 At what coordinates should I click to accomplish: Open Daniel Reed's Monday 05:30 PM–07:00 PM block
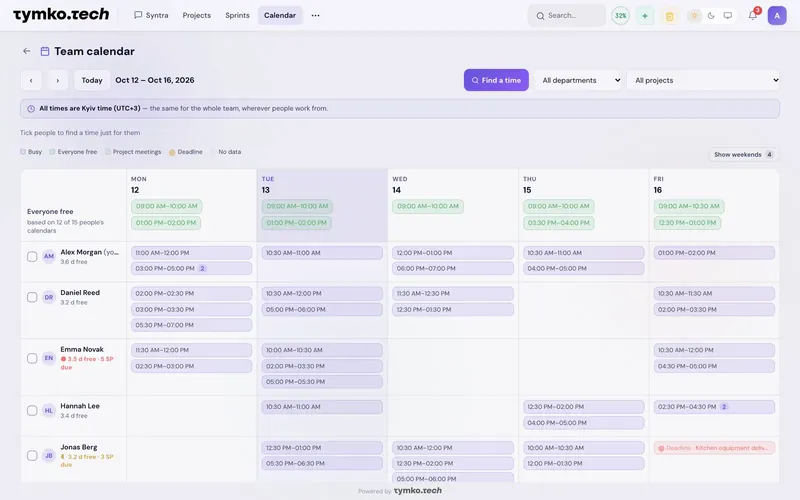(191, 325)
